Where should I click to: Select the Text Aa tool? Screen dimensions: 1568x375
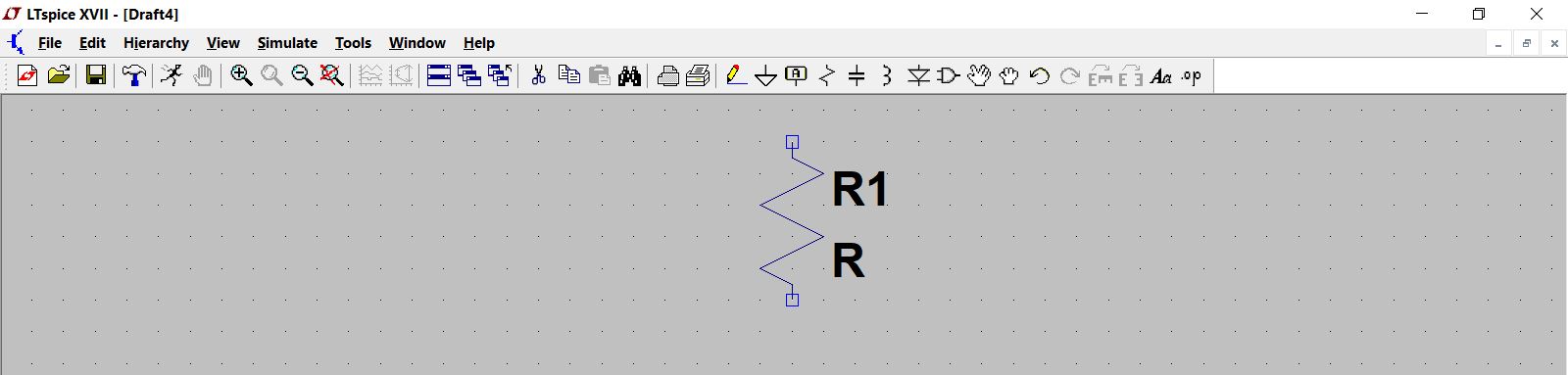[1160, 75]
